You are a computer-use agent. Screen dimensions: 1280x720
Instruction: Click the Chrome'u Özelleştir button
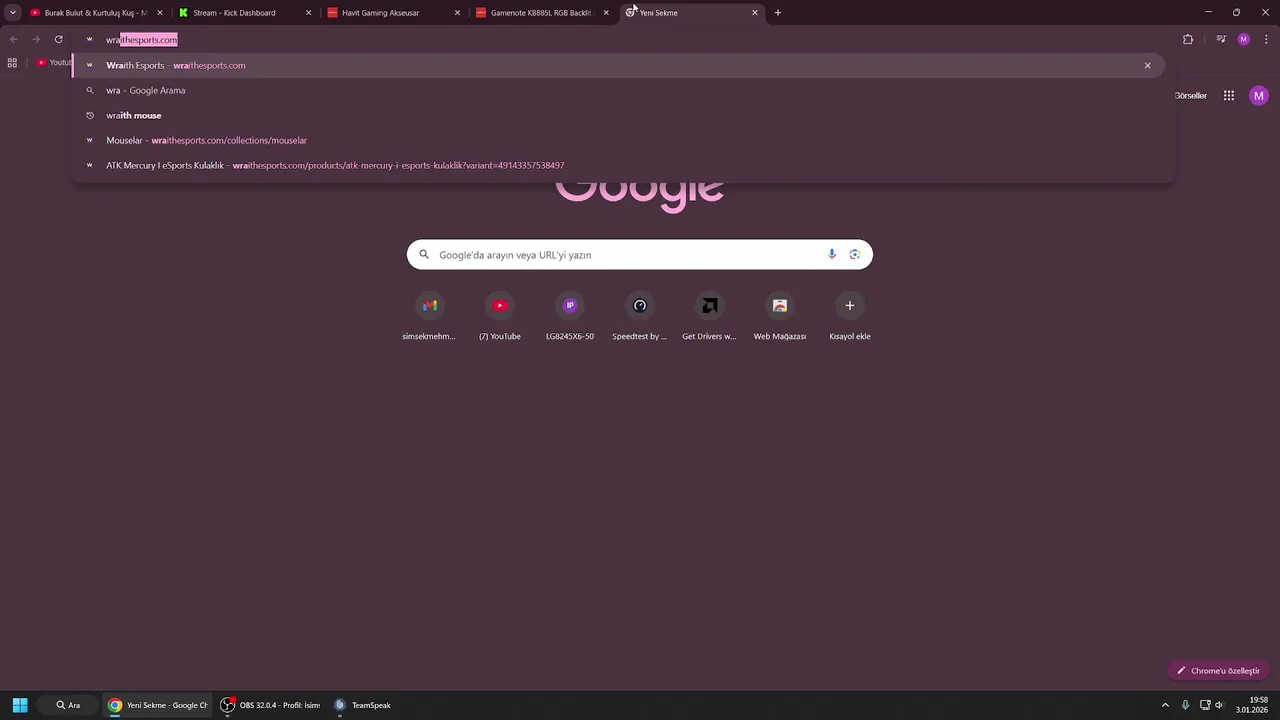(1218, 671)
